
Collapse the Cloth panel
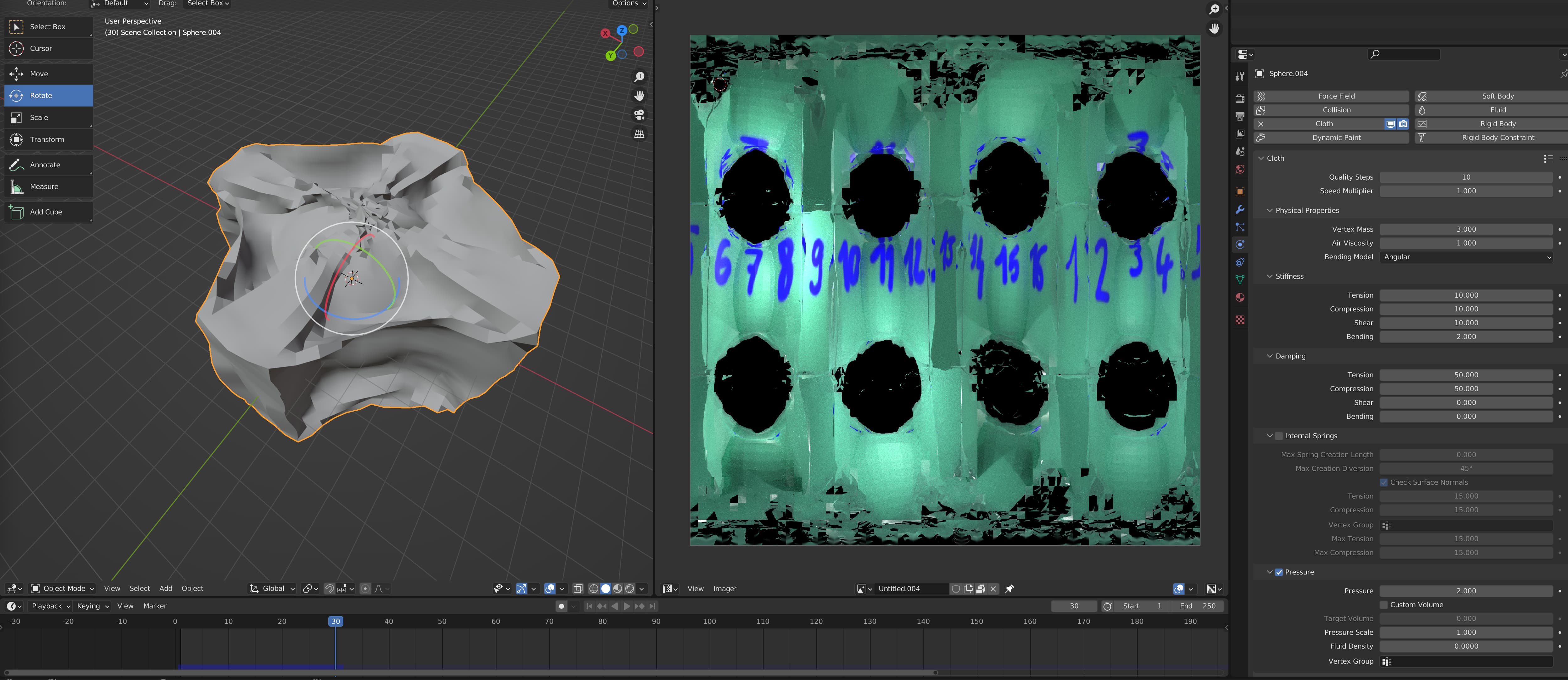[1262, 158]
